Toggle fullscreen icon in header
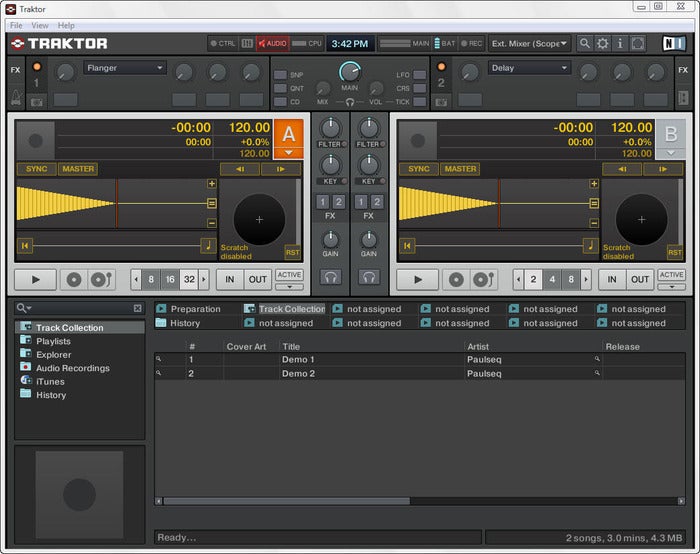700x554 pixels. pyautogui.click(x=638, y=43)
